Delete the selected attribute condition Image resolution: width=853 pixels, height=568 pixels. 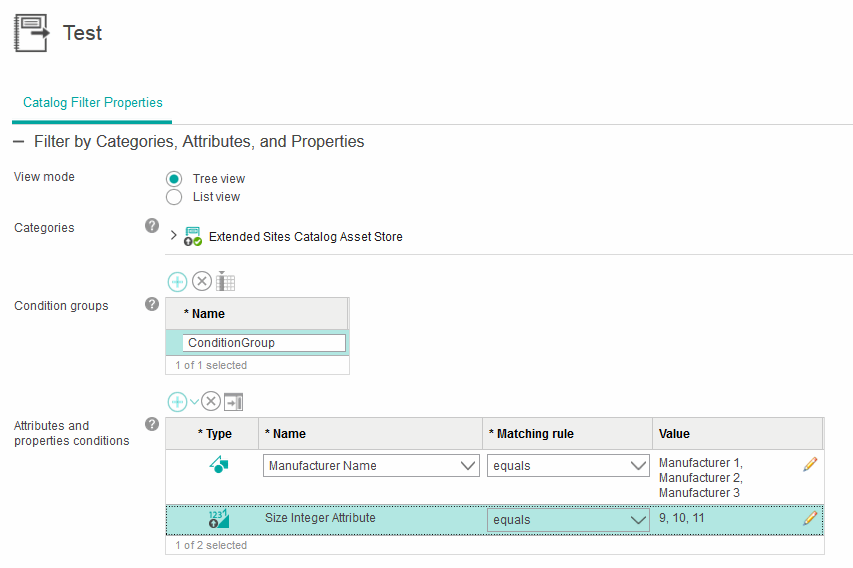tap(211, 402)
